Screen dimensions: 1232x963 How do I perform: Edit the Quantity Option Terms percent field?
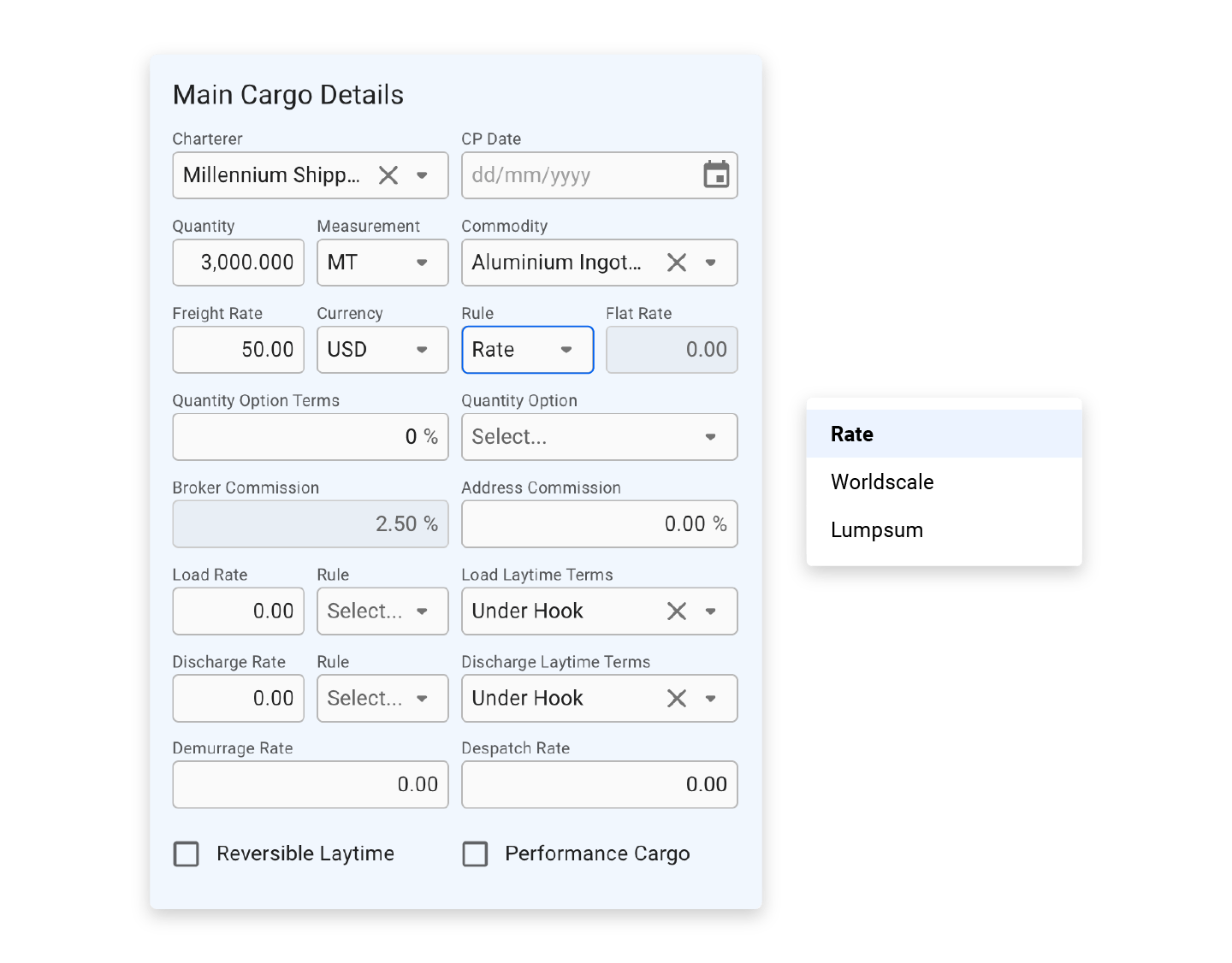click(x=311, y=437)
